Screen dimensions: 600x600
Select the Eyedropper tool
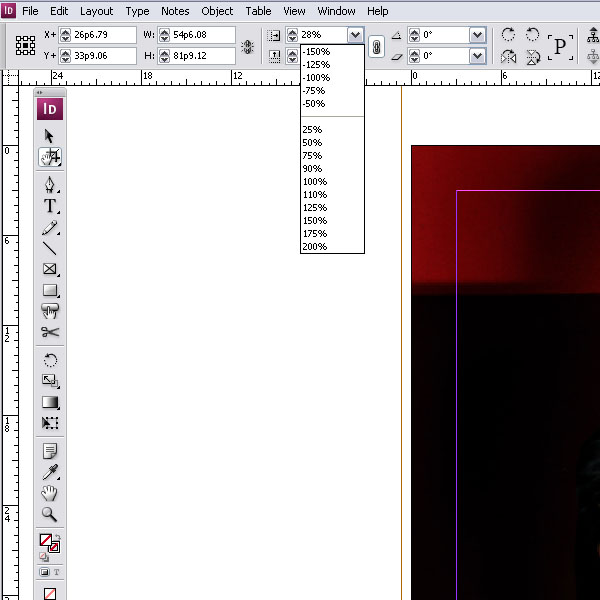[x=50, y=472]
